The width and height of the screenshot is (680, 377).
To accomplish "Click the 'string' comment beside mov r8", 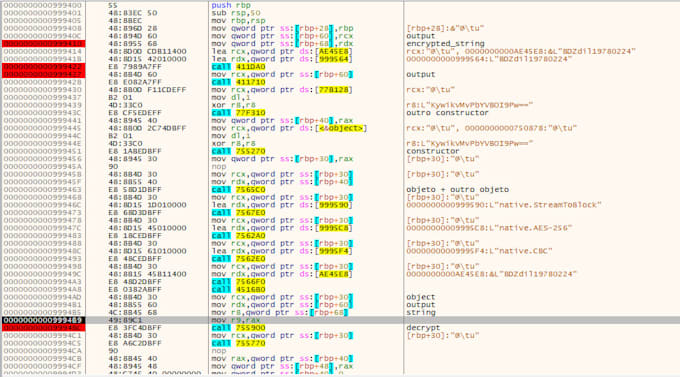I will coord(421,312).
